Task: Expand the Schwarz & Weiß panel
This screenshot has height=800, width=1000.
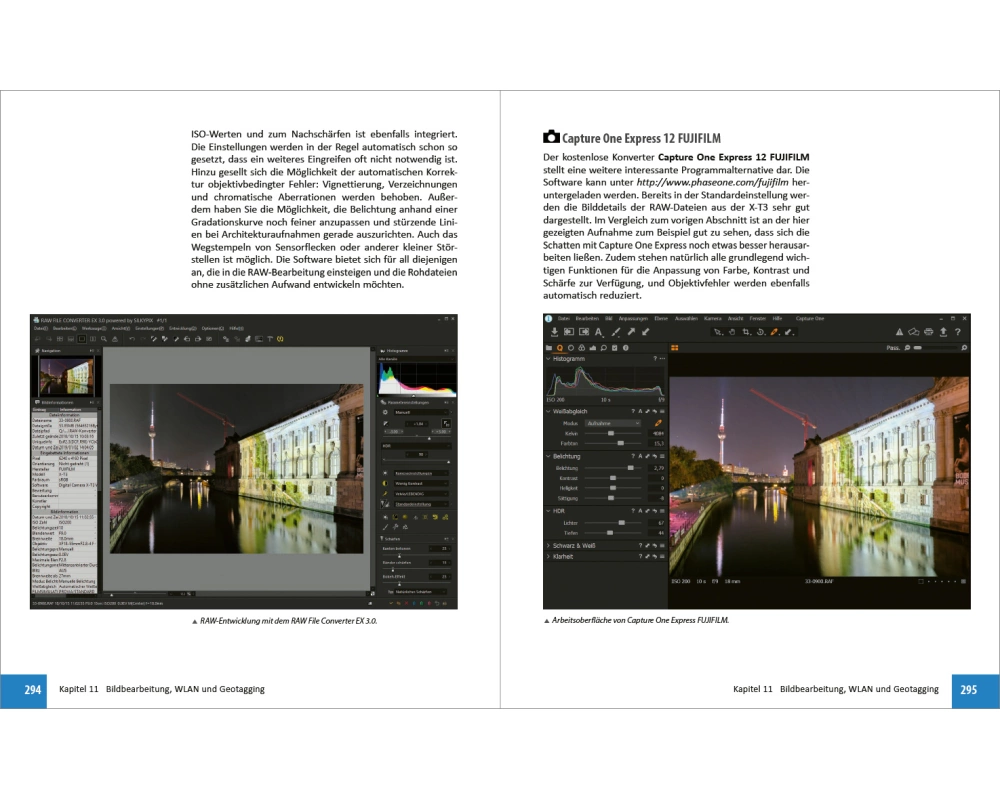Action: [x=575, y=545]
